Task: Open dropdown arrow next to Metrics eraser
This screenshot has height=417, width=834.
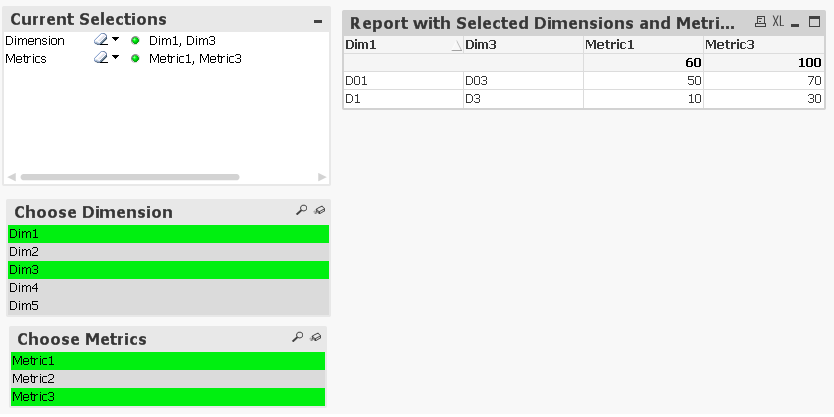Action: tap(115, 59)
